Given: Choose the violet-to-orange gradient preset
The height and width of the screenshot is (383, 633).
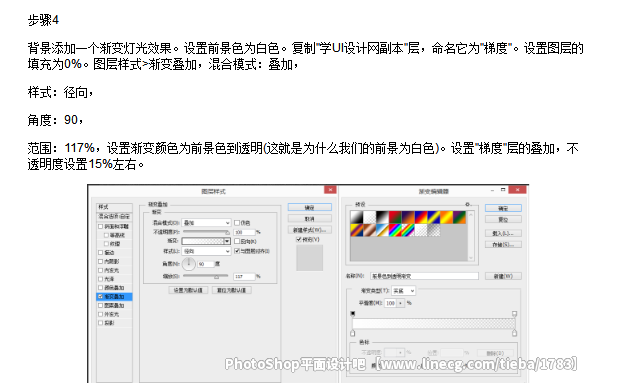Looking at the screenshot, I should click(x=408, y=217).
